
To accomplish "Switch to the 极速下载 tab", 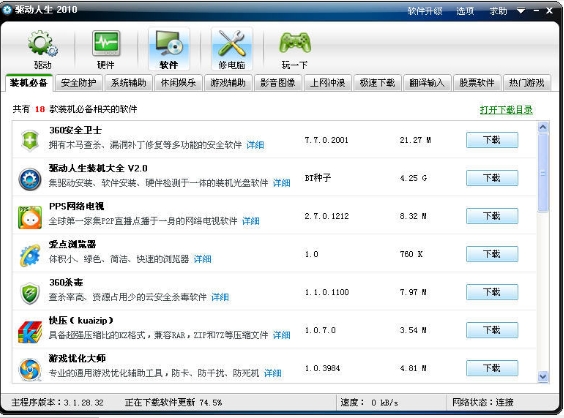I will tap(377, 83).
